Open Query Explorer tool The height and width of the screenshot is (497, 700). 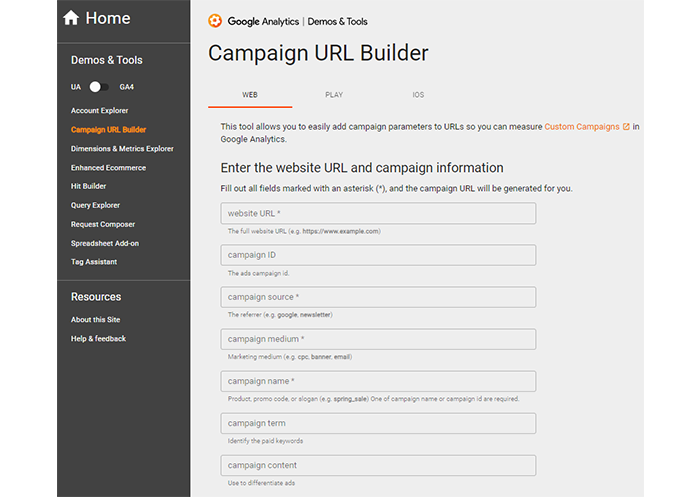tap(96, 205)
